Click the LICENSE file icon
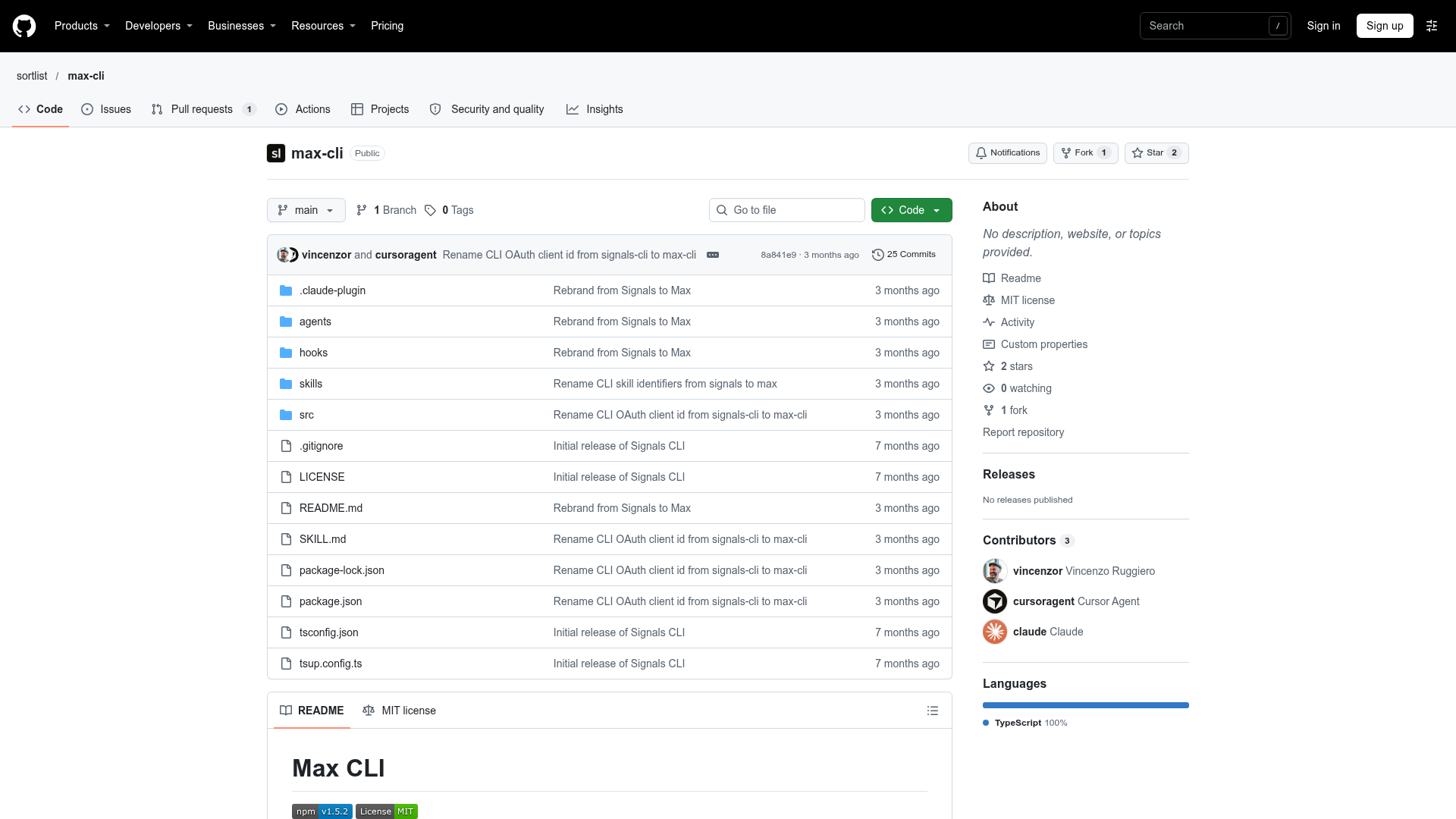This screenshot has width=1456, height=819. pyautogui.click(x=286, y=477)
